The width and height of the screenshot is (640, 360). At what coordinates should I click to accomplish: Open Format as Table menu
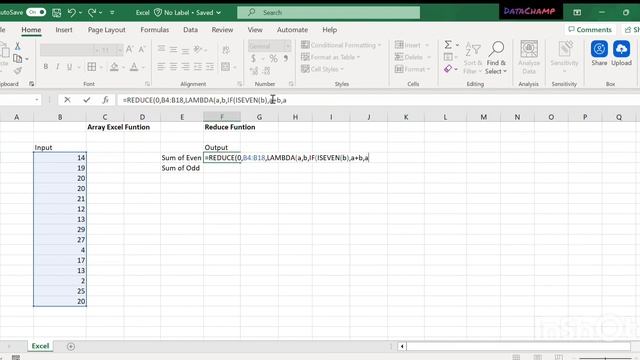330,57
